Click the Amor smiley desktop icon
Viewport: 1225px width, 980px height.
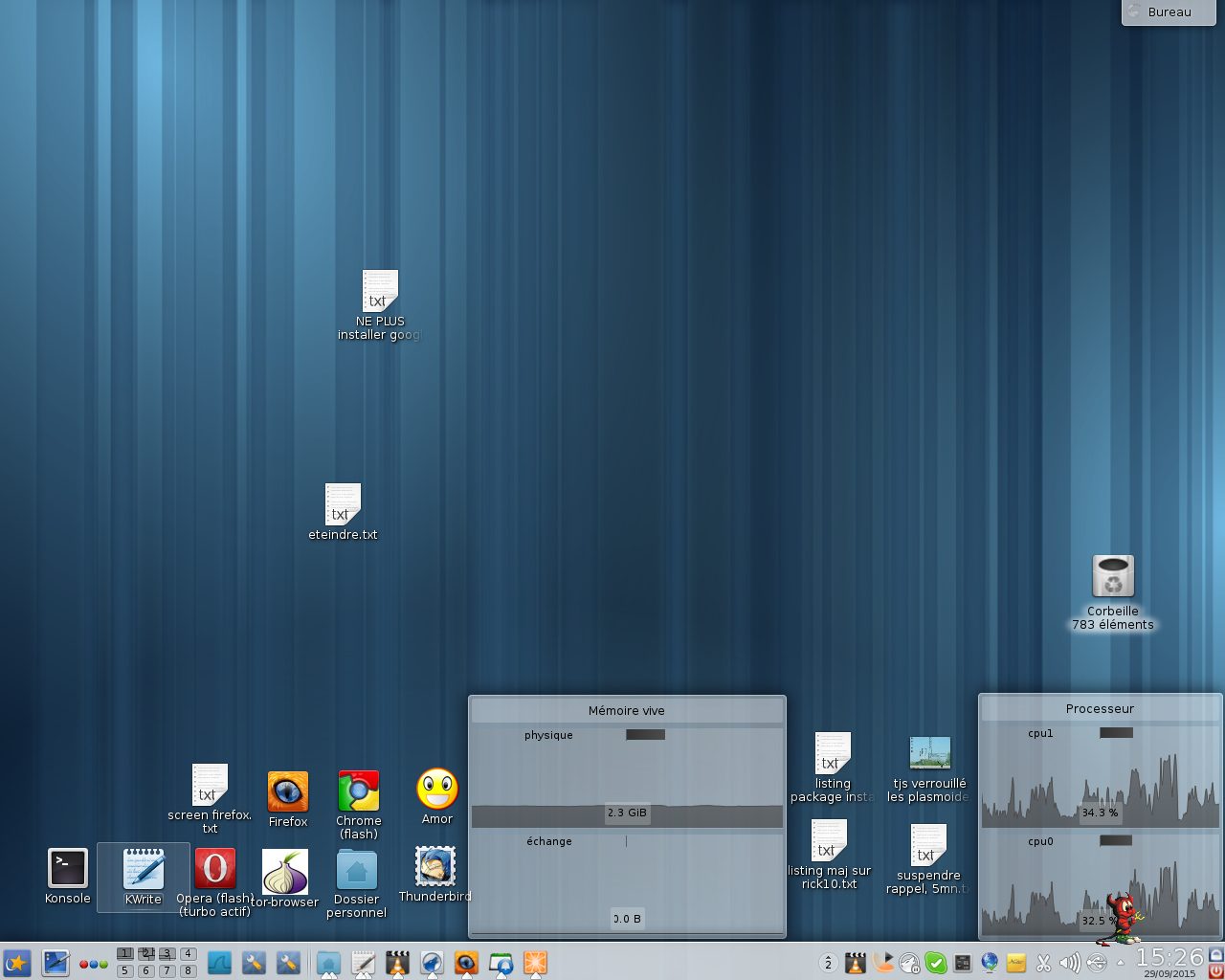click(437, 790)
